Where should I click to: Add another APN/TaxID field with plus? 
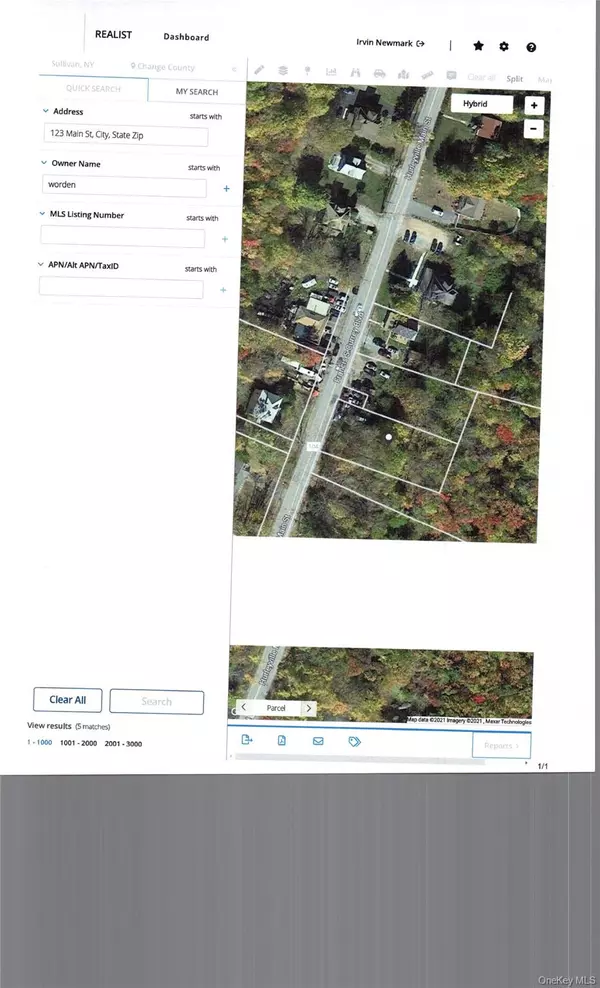[x=222, y=290]
